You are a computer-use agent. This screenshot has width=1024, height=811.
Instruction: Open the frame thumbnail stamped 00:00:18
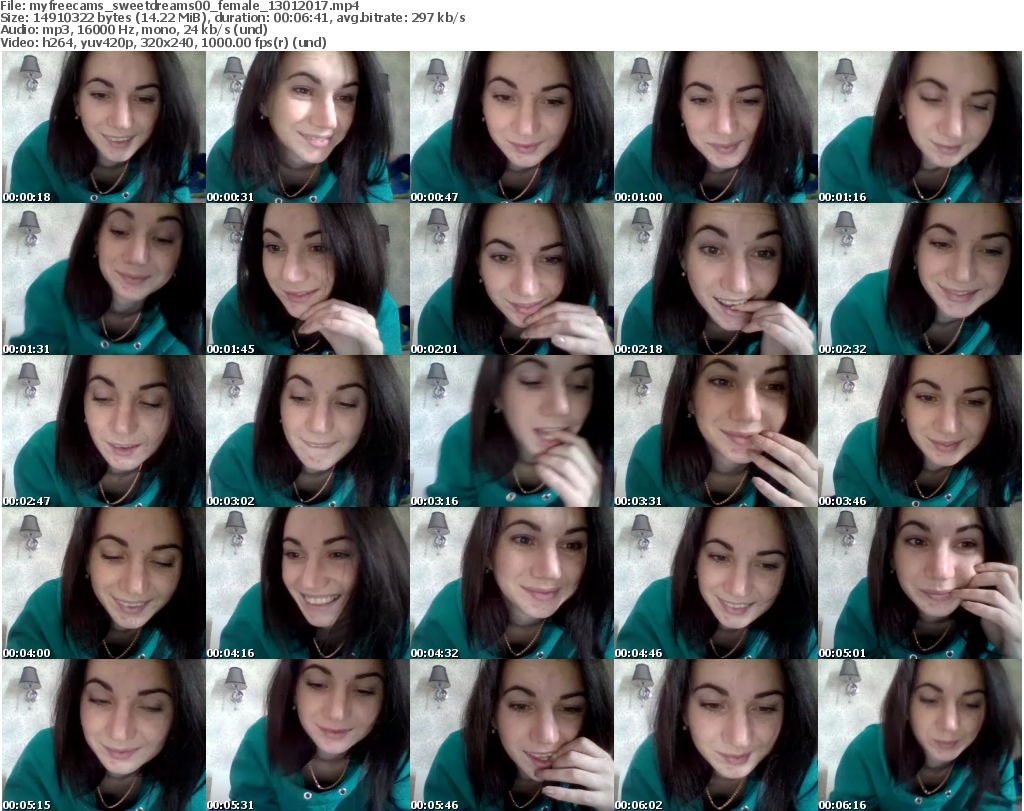[x=104, y=127]
